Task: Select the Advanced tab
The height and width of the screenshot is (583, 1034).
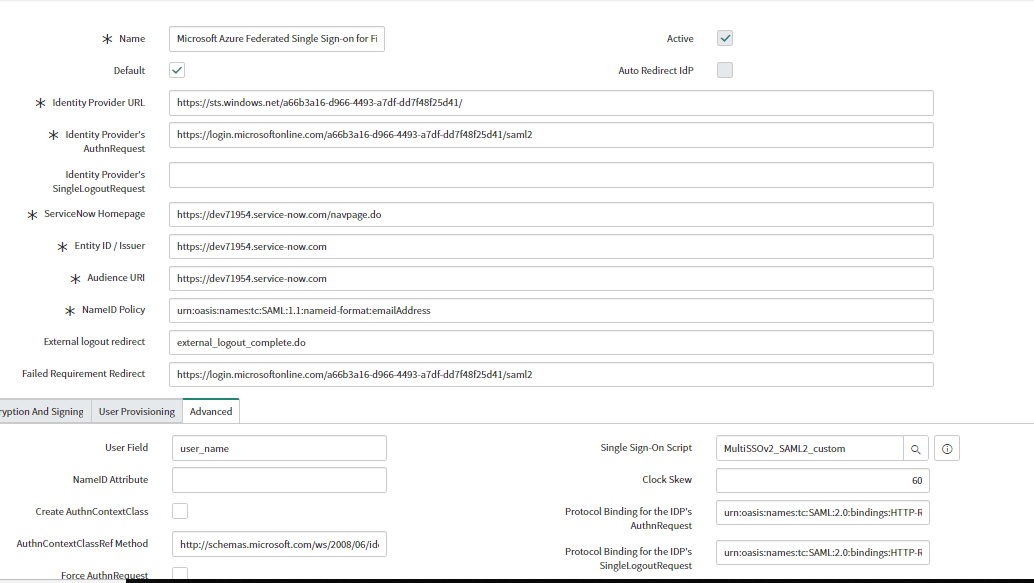Action: (x=210, y=410)
